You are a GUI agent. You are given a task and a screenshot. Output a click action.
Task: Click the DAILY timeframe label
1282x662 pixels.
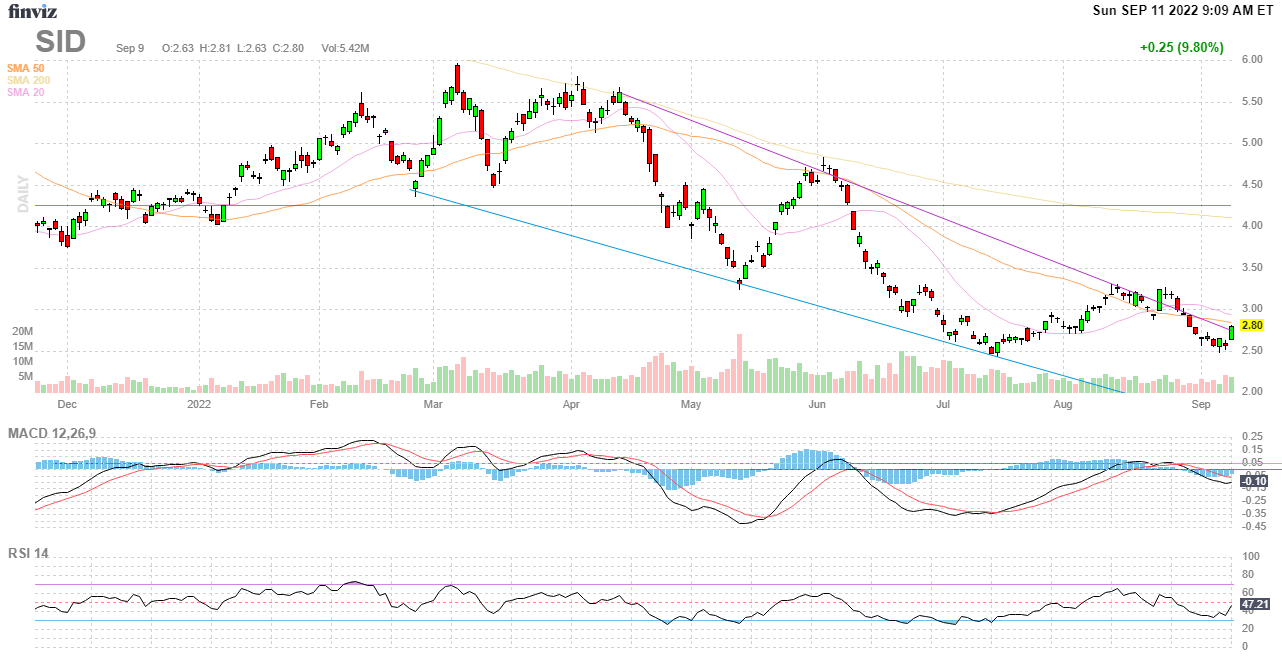(x=22, y=196)
